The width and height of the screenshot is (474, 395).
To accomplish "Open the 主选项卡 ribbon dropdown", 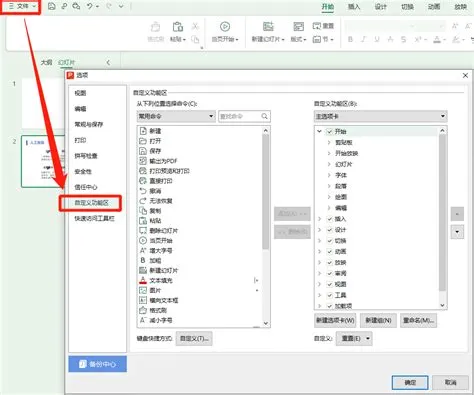I will 380,116.
